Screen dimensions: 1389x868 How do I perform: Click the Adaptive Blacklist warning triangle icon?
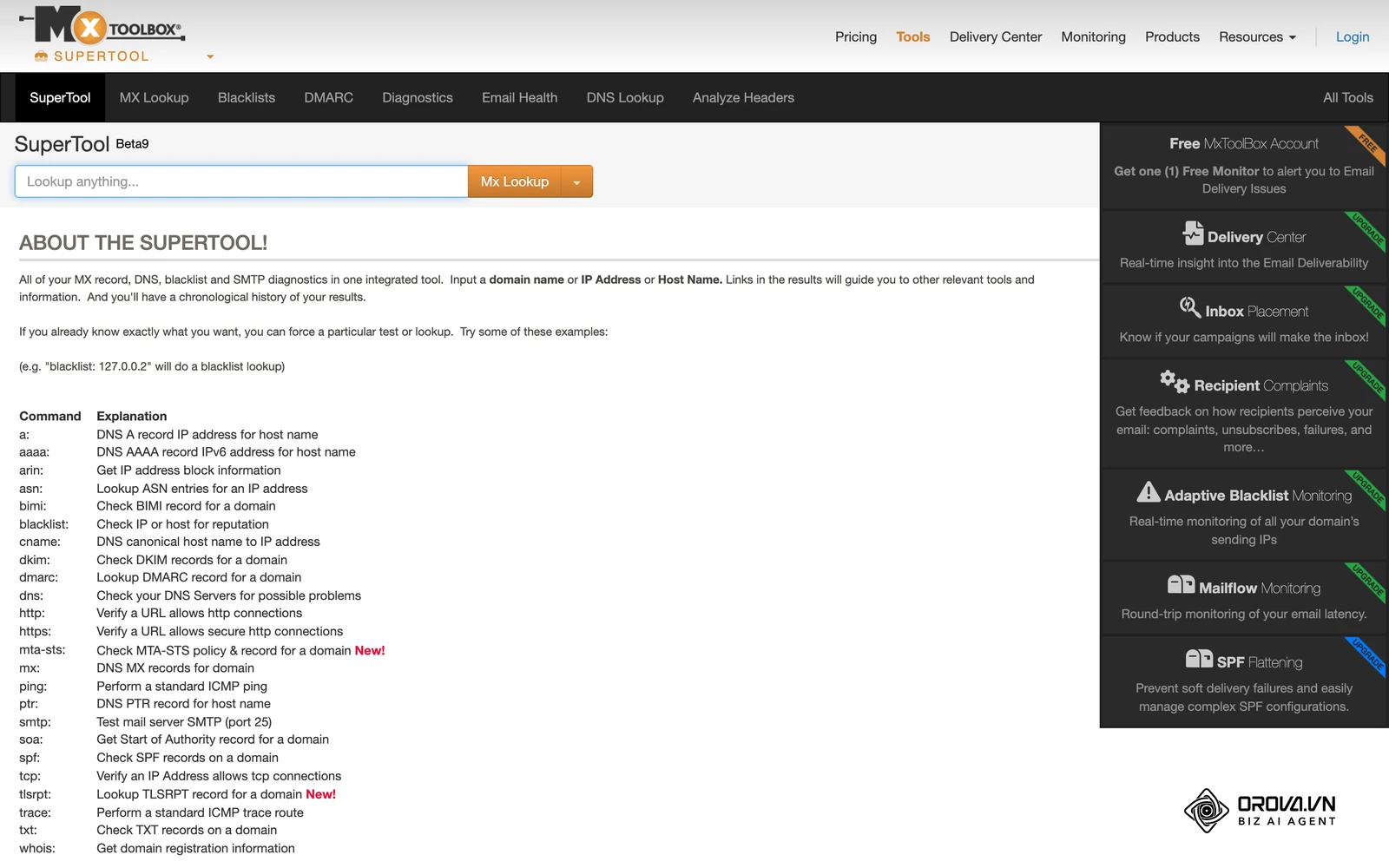point(1149,492)
